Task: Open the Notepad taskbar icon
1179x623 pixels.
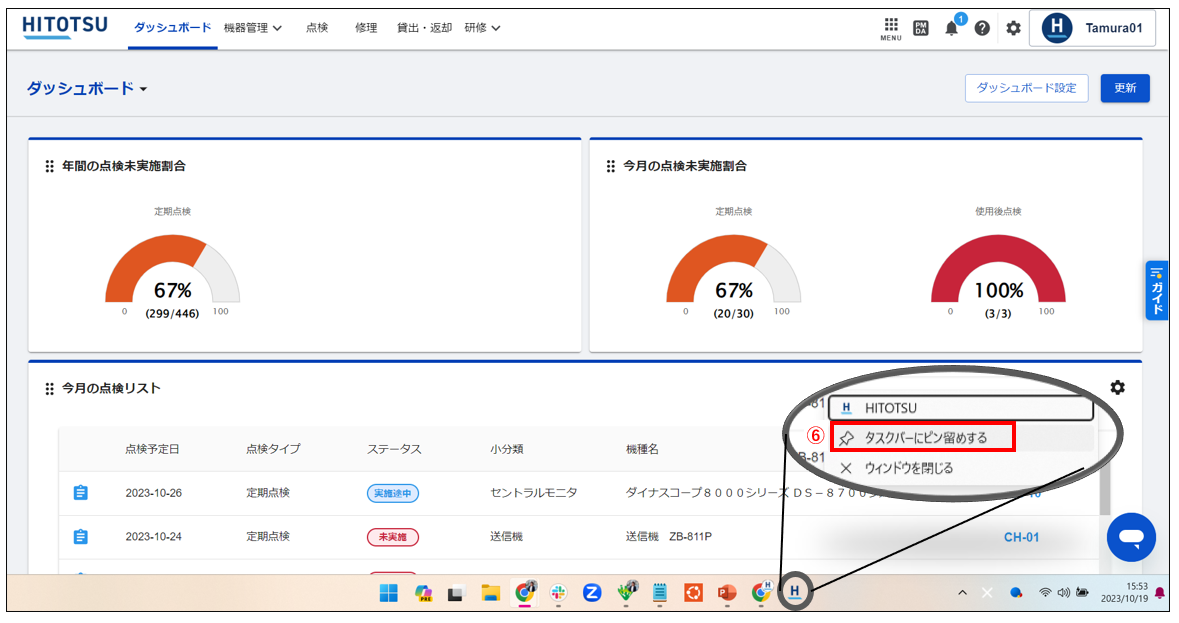Action: 659,593
